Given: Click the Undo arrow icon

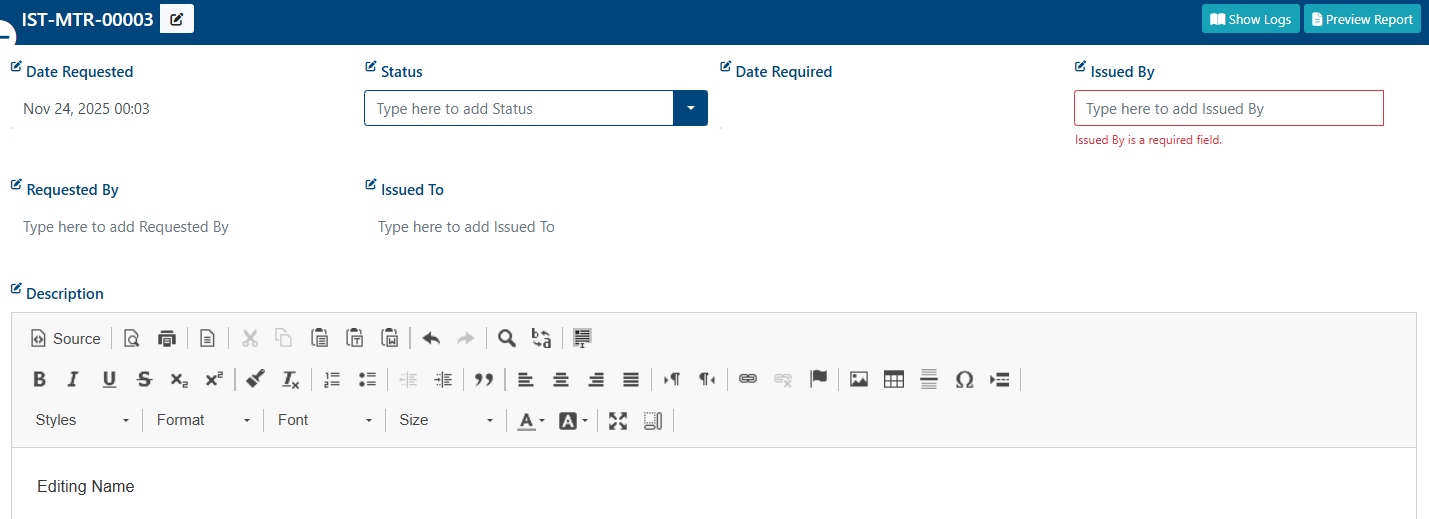Looking at the screenshot, I should [x=431, y=339].
